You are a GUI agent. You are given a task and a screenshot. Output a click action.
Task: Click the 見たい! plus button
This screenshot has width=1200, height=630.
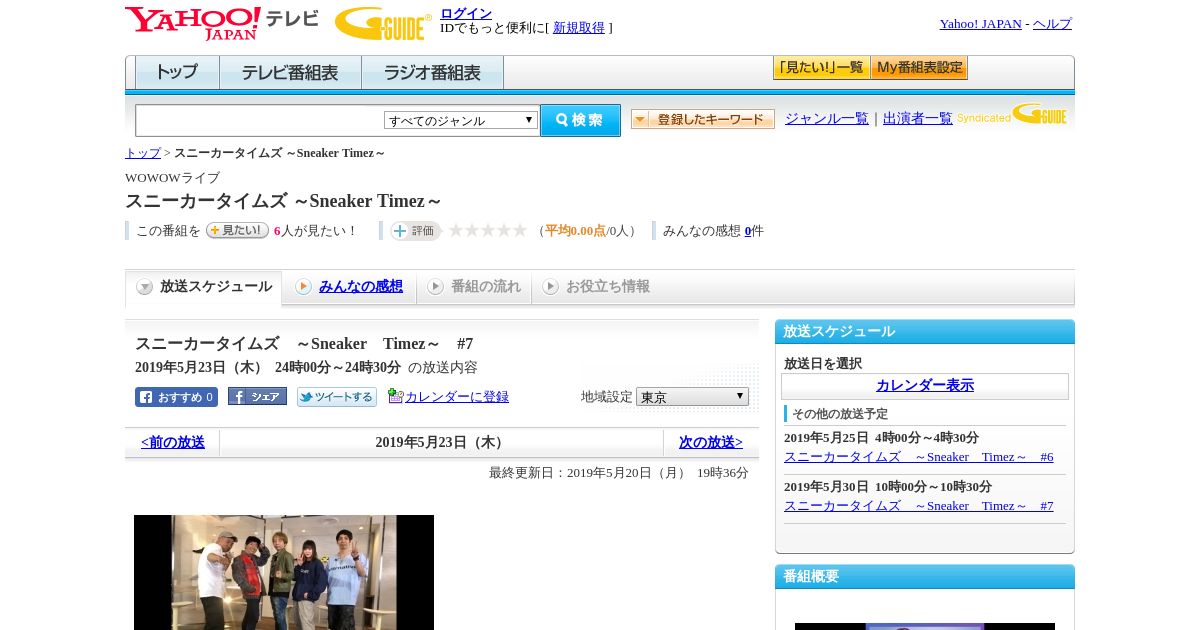click(237, 230)
